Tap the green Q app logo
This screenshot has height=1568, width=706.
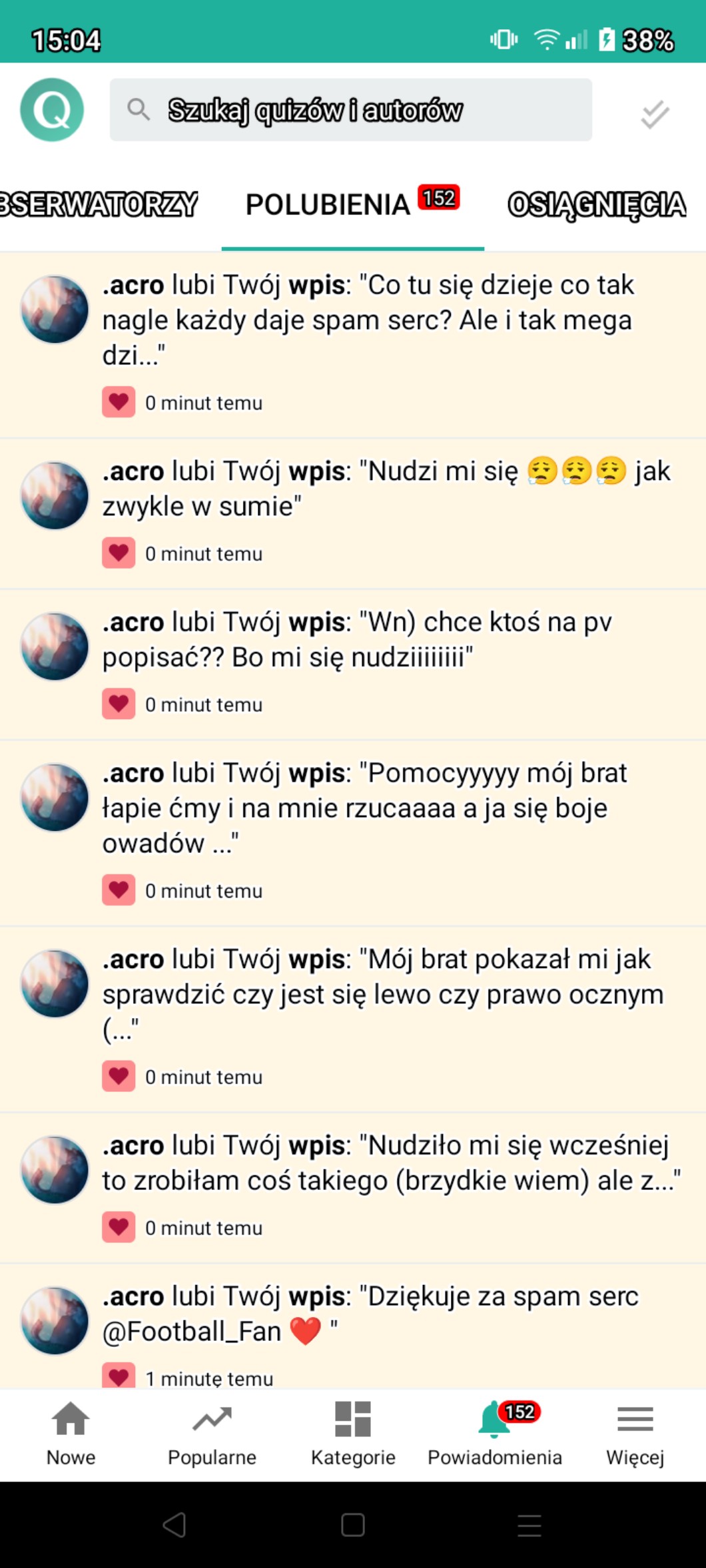(52, 110)
